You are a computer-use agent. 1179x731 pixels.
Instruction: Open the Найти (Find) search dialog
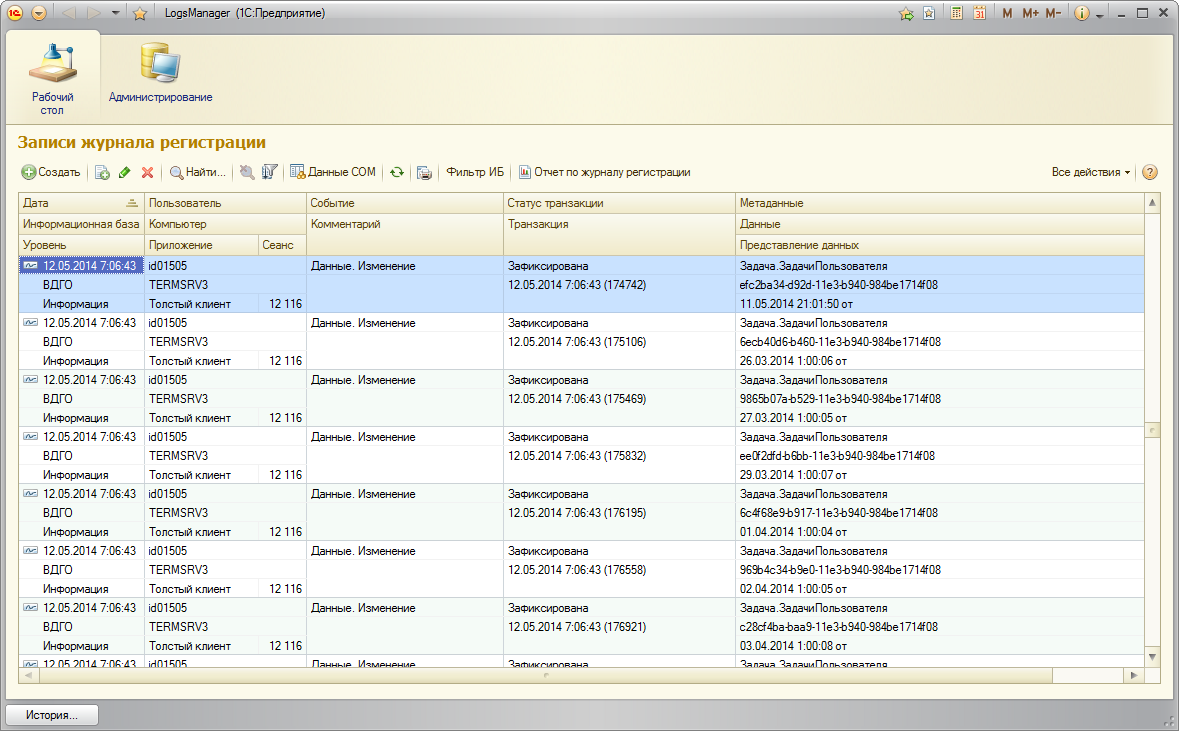[198, 172]
